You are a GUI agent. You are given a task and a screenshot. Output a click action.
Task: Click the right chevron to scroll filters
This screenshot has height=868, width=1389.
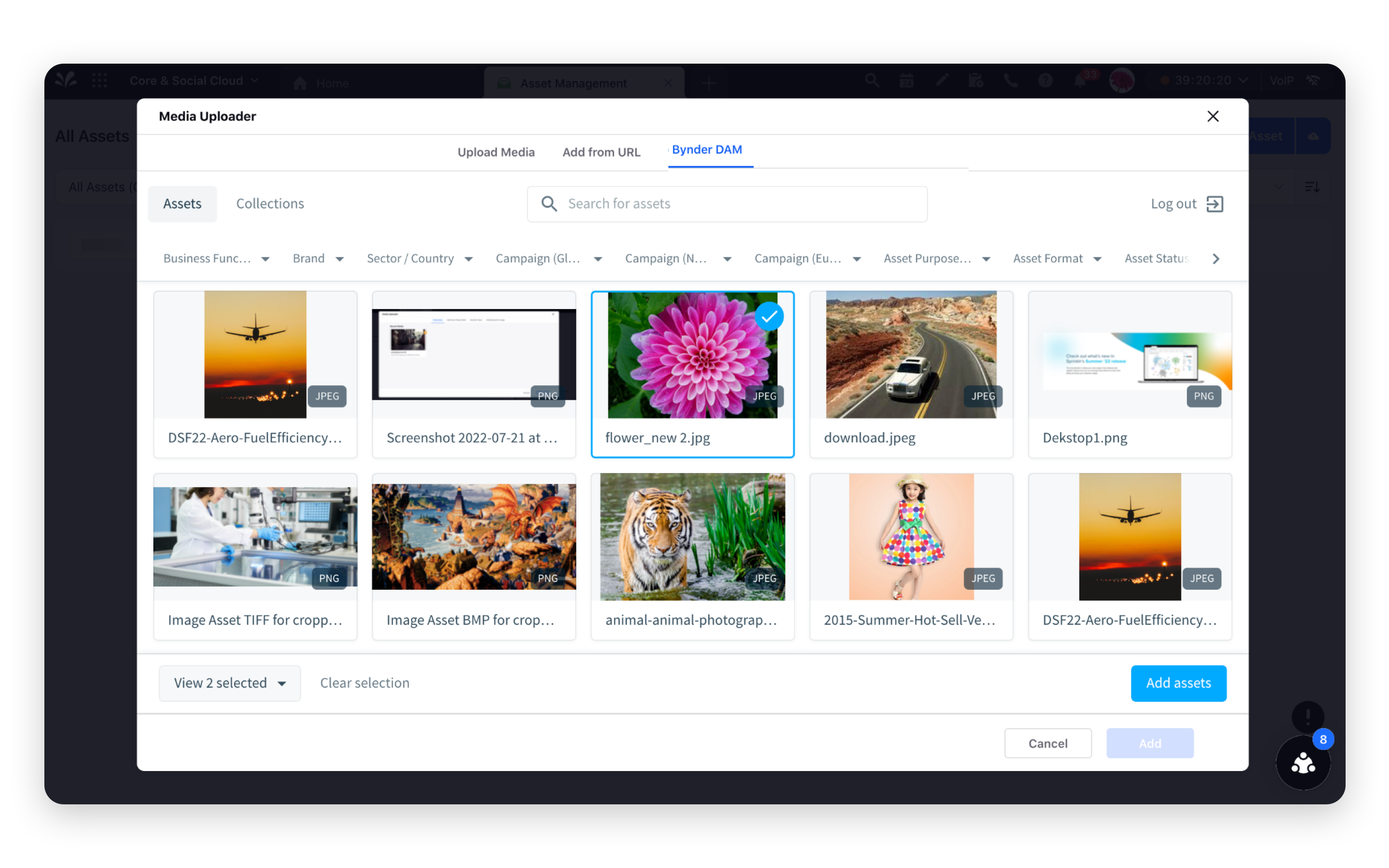pyautogui.click(x=1216, y=259)
